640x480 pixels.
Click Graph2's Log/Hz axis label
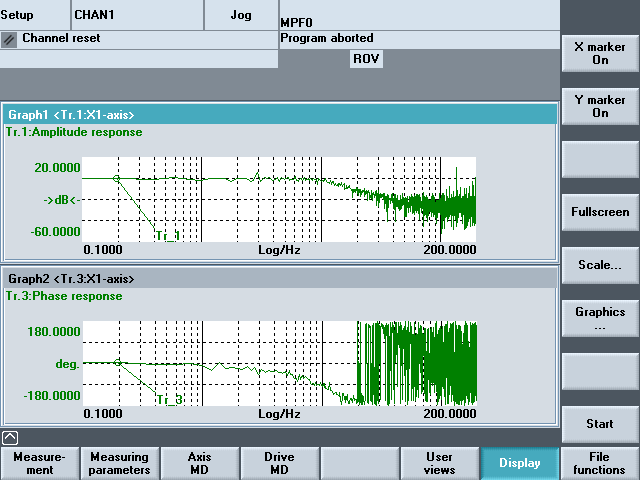[279, 414]
